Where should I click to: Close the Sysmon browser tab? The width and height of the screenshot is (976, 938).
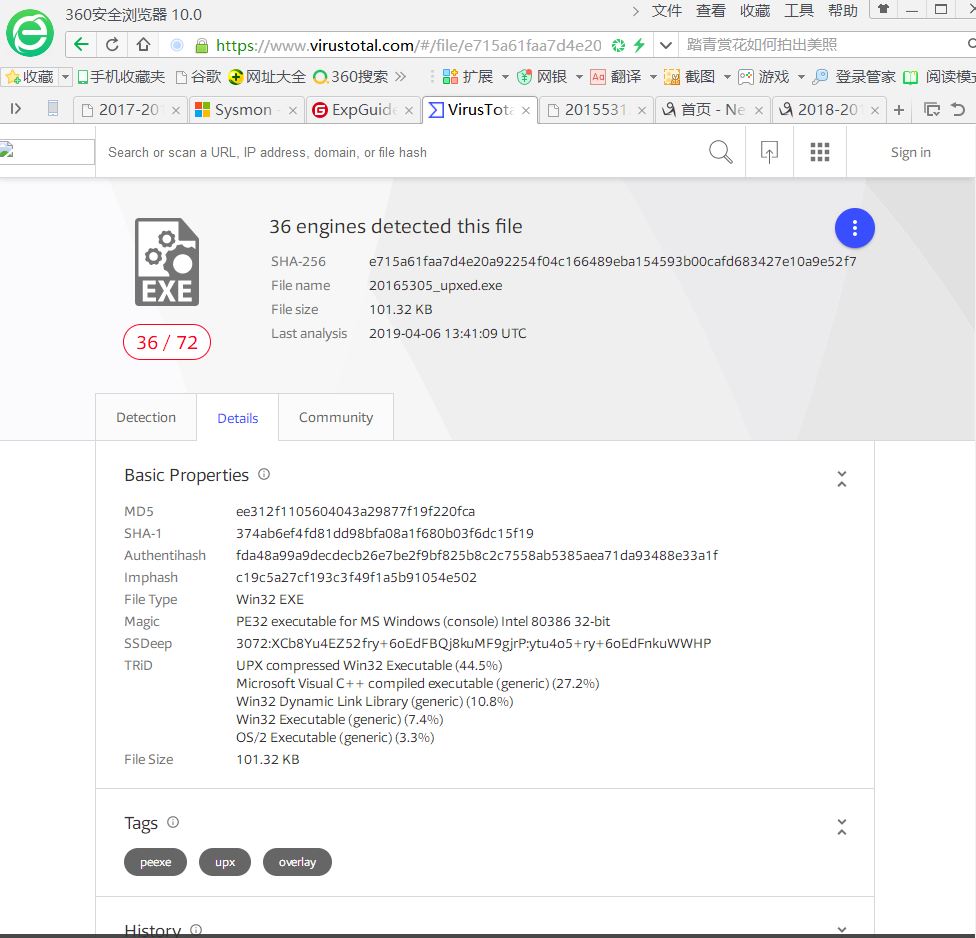tap(293, 110)
